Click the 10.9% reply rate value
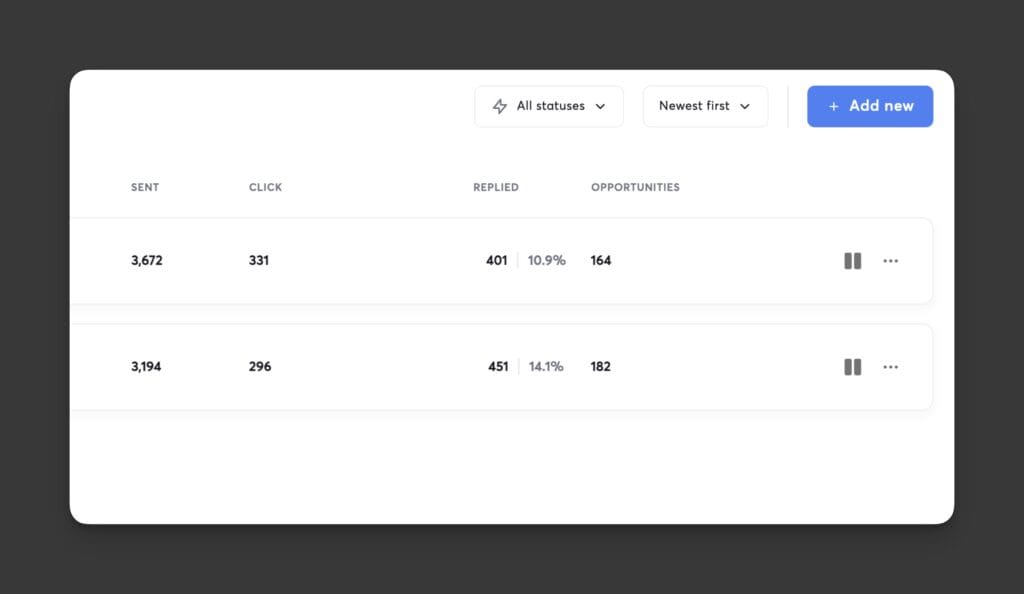The width and height of the screenshot is (1024, 594). [546, 260]
